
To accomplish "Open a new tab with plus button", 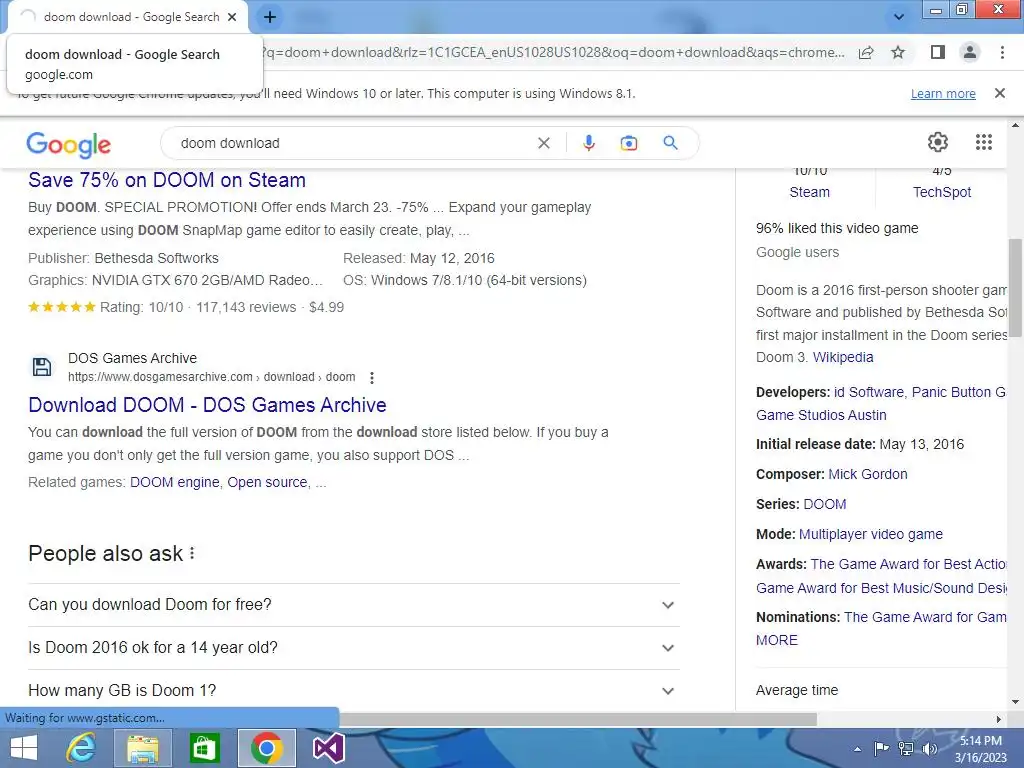I will [x=270, y=18].
